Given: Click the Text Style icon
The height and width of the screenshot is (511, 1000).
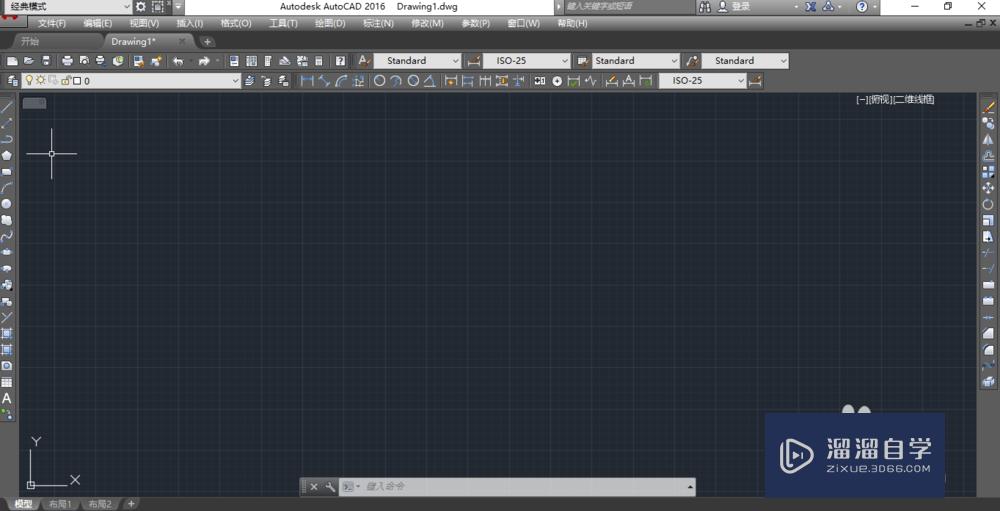Looking at the screenshot, I should (364, 61).
